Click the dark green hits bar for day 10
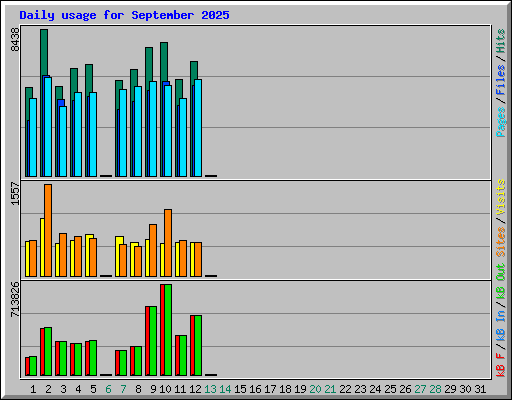512x400 pixels. tap(164, 62)
